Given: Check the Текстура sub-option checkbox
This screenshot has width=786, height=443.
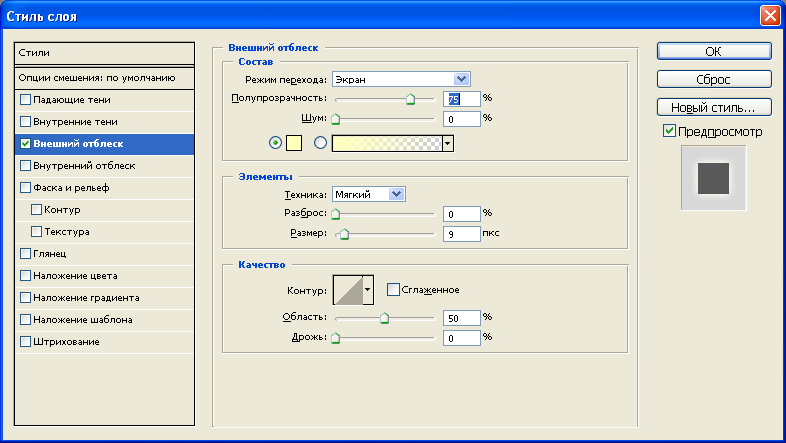Looking at the screenshot, I should pos(37,232).
